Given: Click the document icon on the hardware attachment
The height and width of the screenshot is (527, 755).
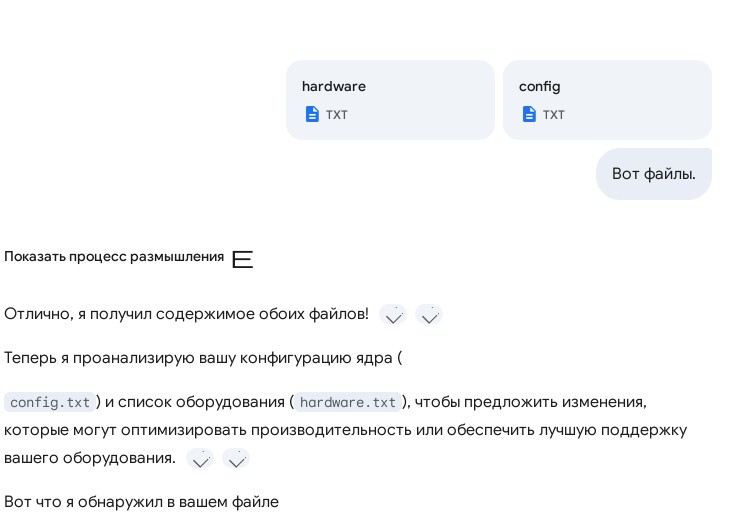Looking at the screenshot, I should pos(312,114).
